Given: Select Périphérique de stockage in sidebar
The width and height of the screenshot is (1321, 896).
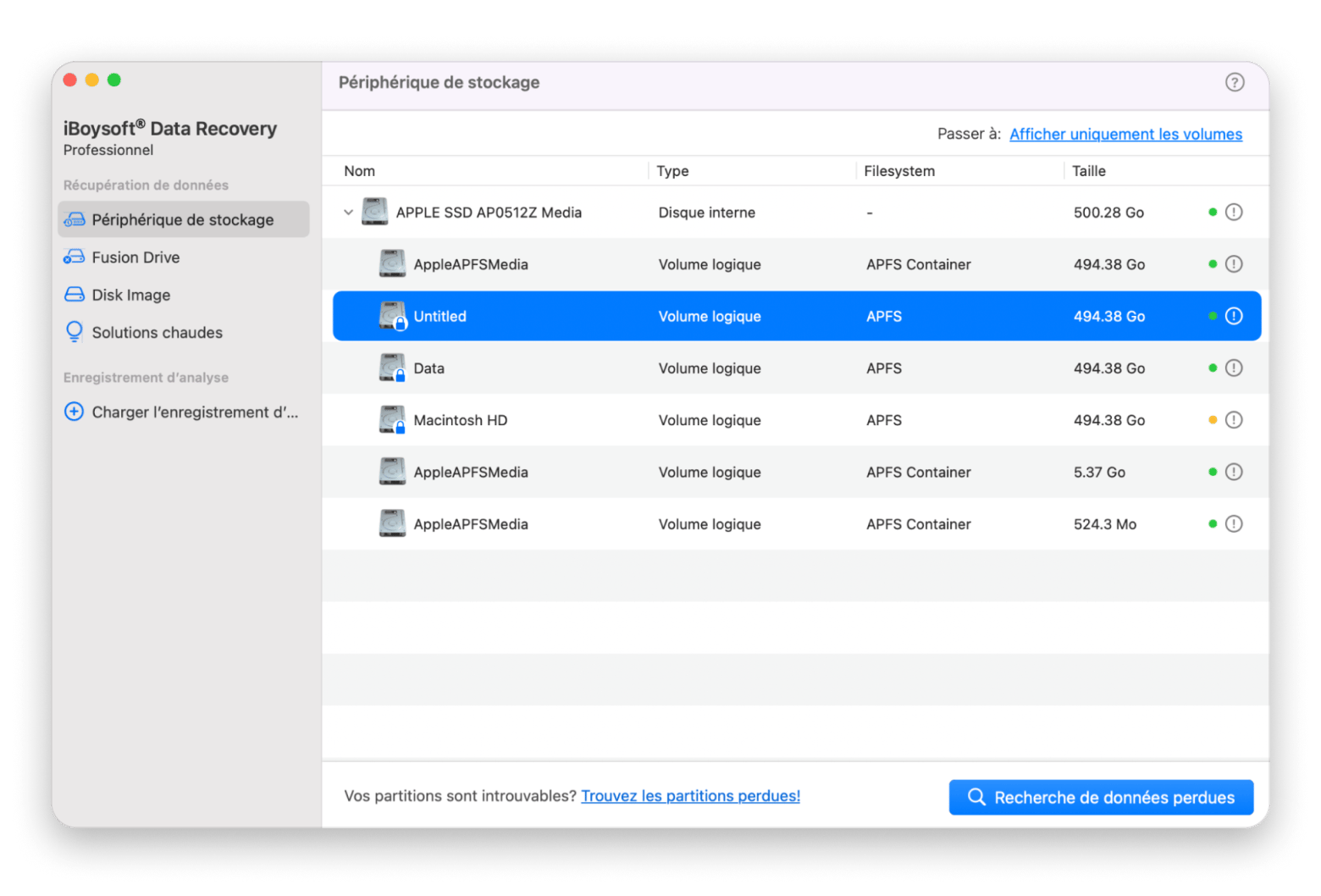Looking at the screenshot, I should click(184, 219).
